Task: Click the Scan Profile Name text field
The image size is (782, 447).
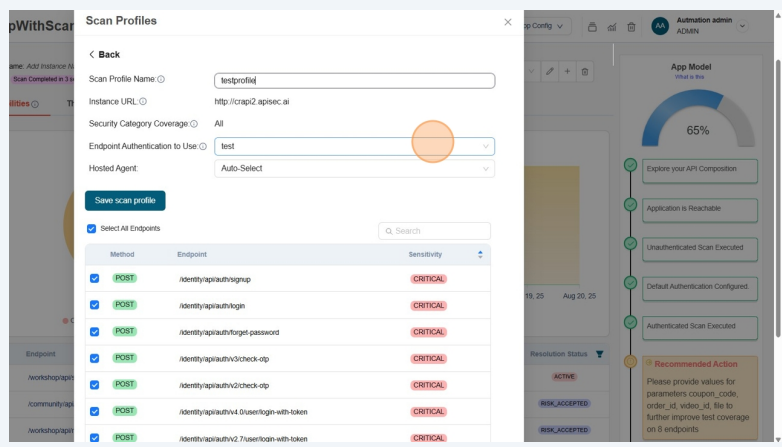Action: point(354,81)
